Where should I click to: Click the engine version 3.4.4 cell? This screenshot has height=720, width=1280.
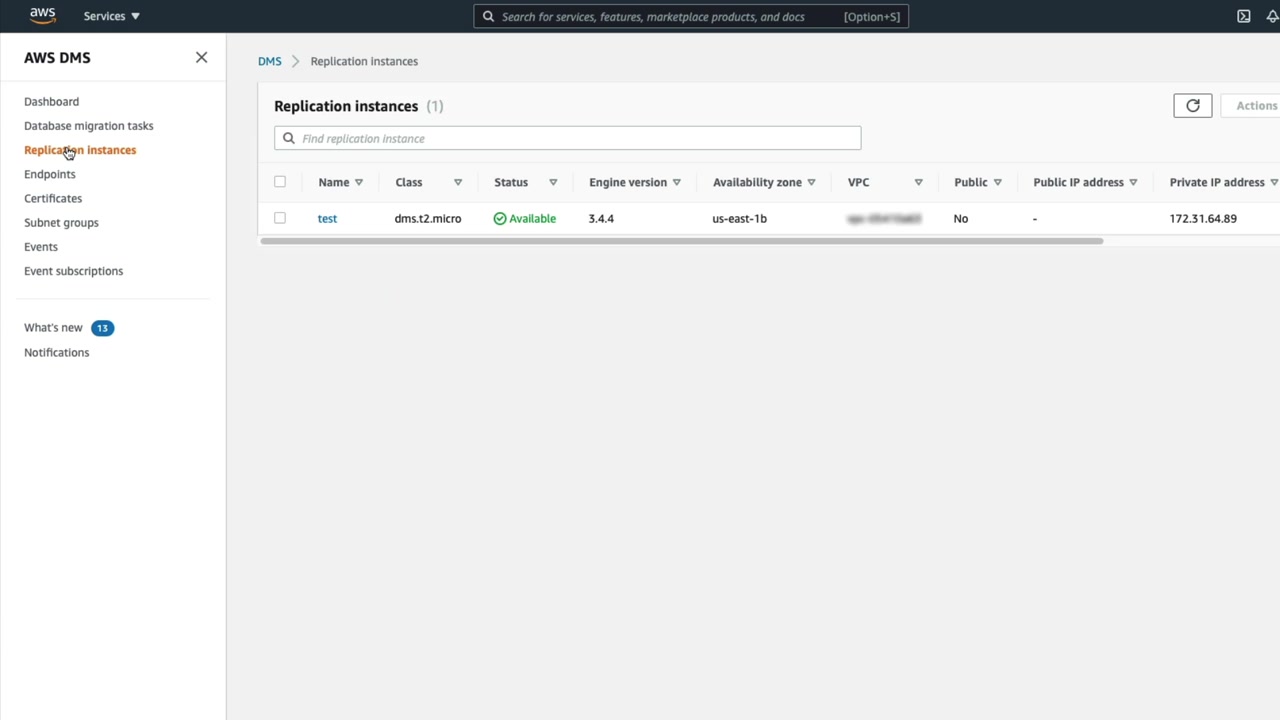(x=601, y=218)
